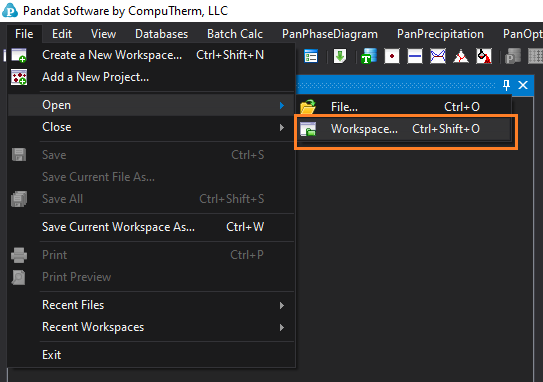Select the section (2D) phase diagram icon

[x=438, y=56]
